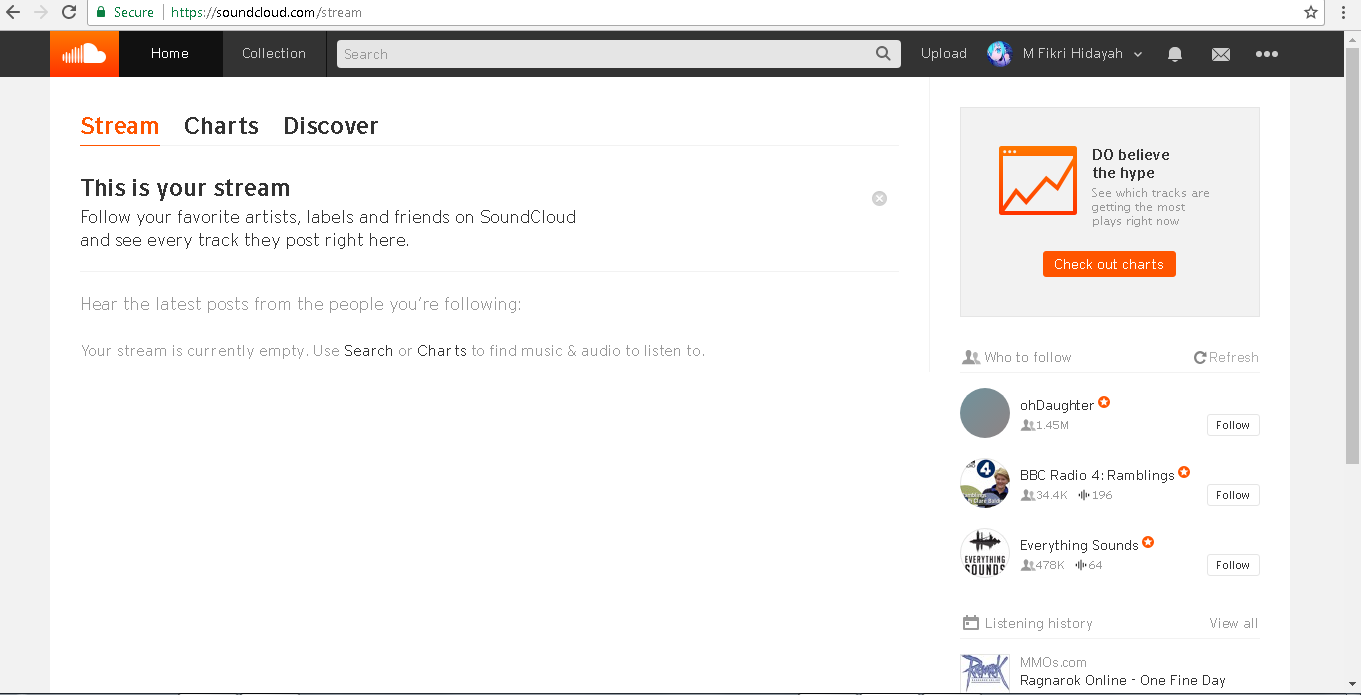Open notifications bell
Viewport: 1361px width, 695px height.
point(1175,54)
